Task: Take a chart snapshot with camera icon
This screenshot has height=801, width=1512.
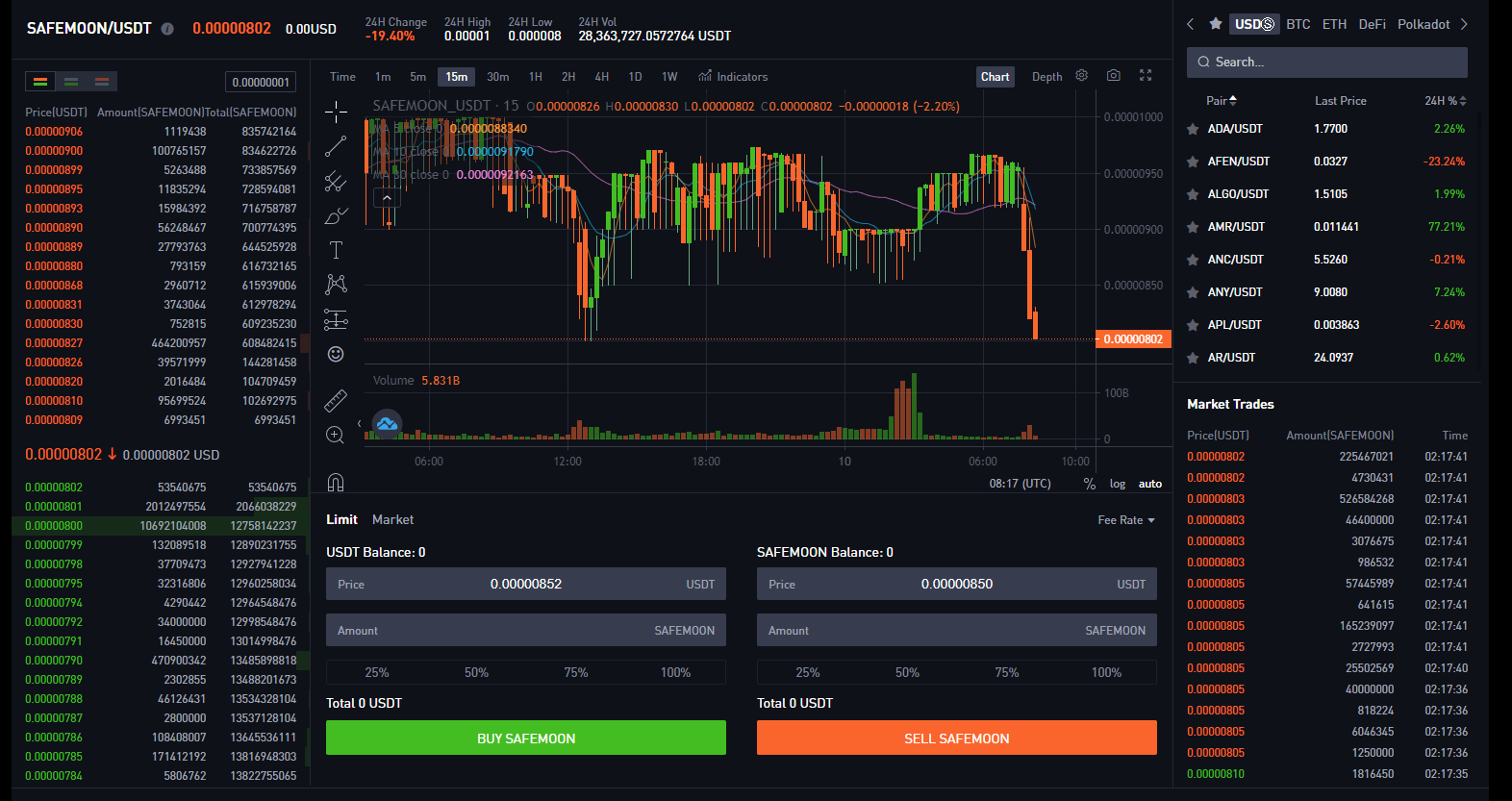Action: (1114, 75)
